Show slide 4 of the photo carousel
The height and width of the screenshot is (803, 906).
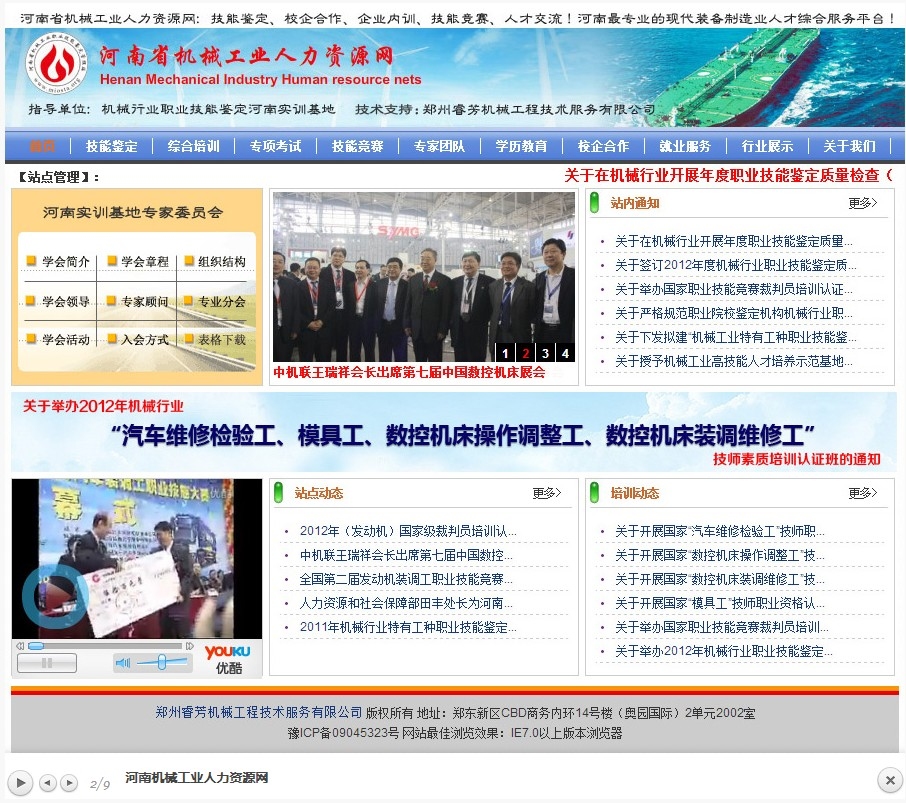tap(565, 353)
